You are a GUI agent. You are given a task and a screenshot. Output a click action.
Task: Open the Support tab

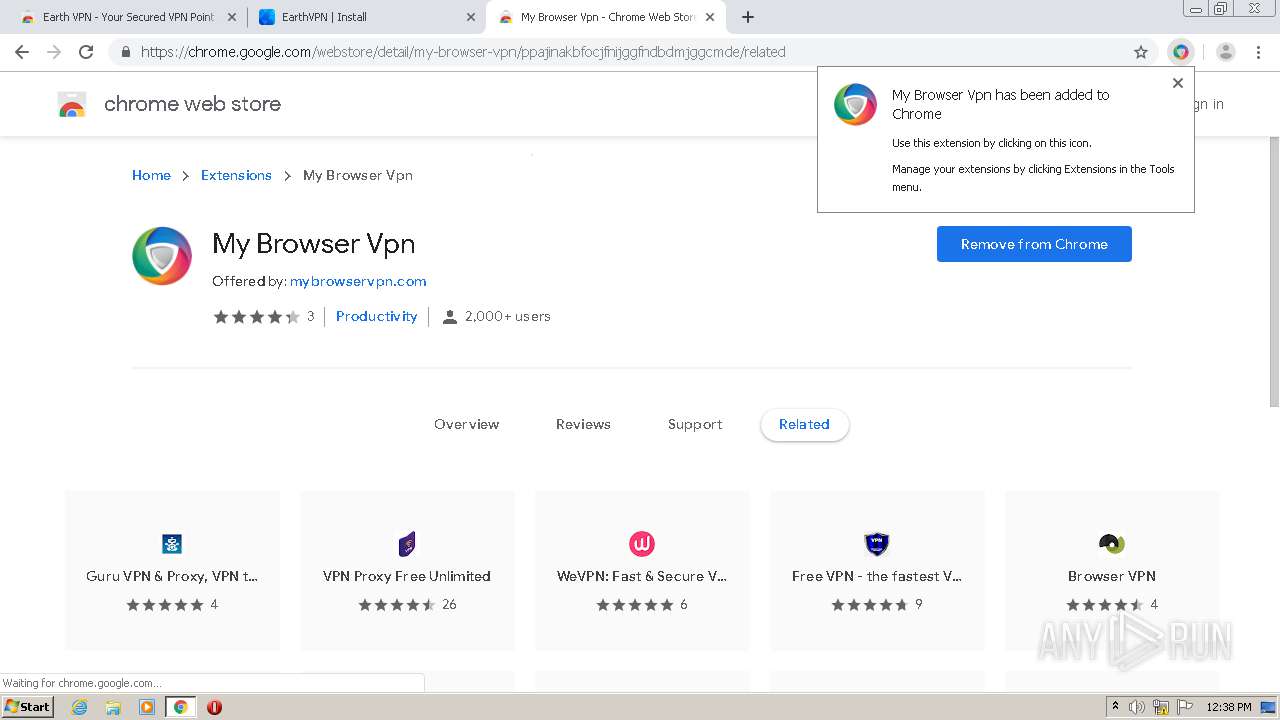point(695,424)
